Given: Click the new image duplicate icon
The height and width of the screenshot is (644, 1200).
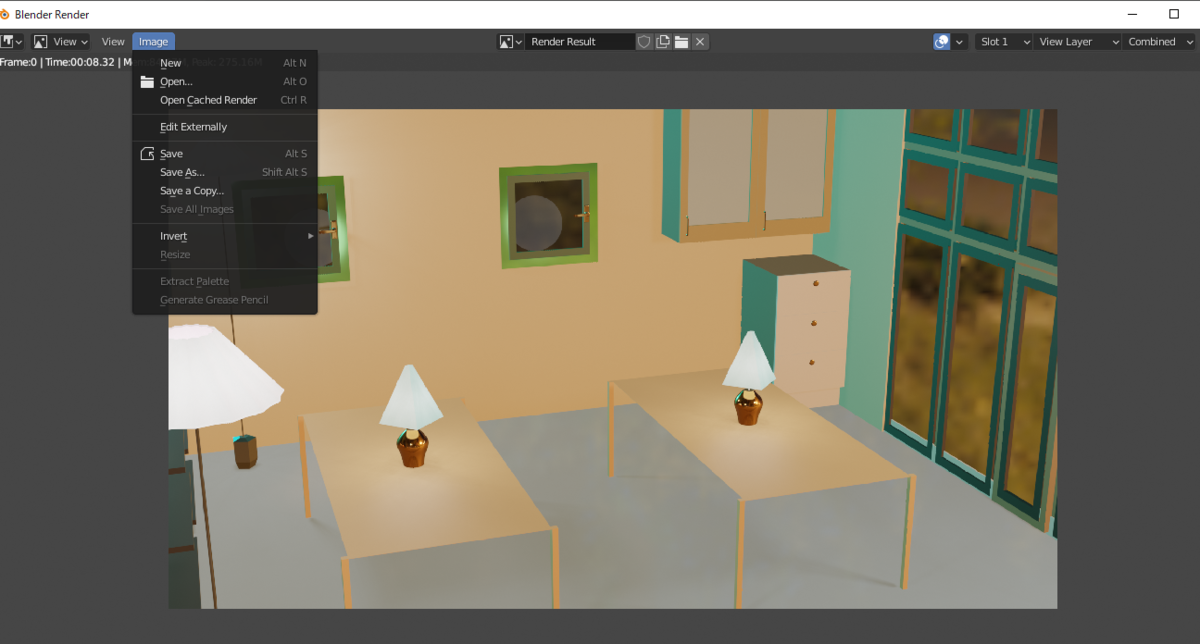Looking at the screenshot, I should click(663, 41).
